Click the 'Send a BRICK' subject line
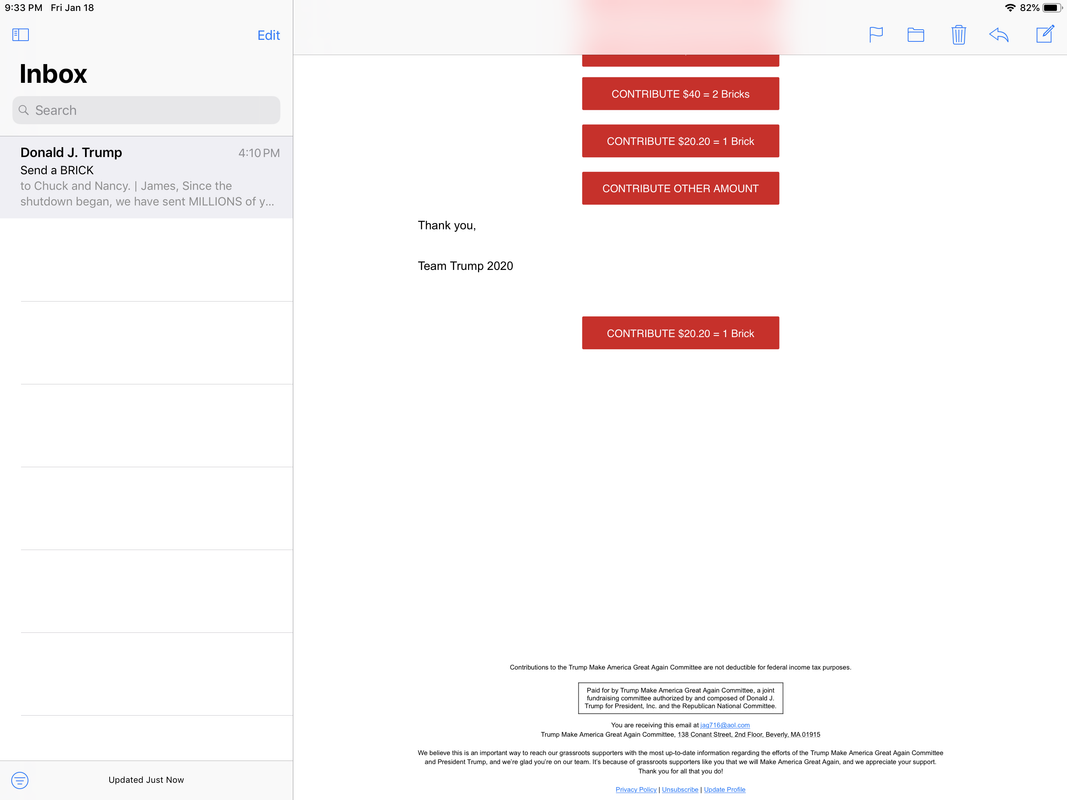The image size is (1067, 800). click(57, 170)
